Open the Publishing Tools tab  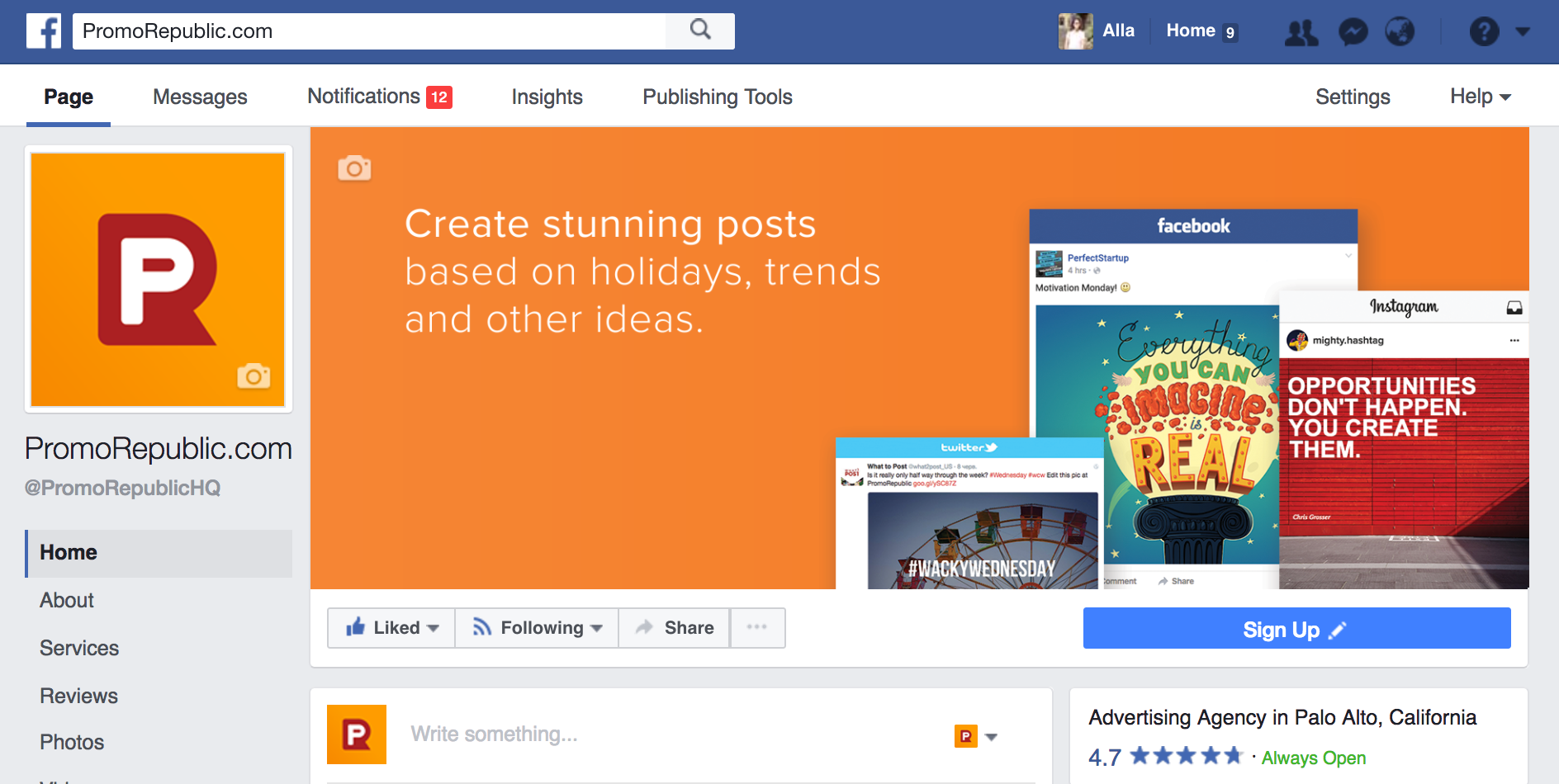click(718, 97)
